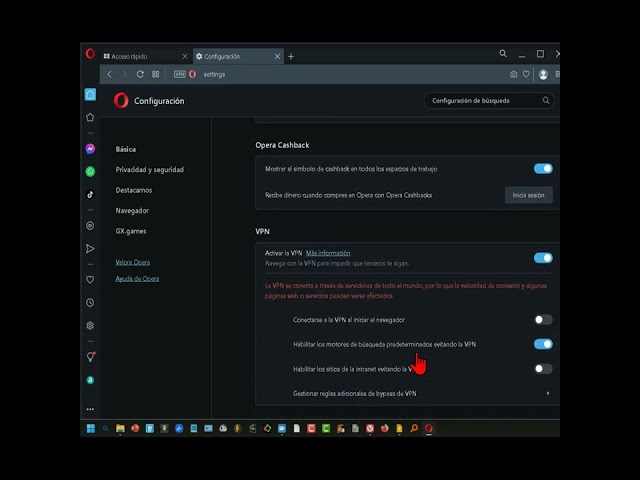Open the user profile avatar icon

click(543, 74)
